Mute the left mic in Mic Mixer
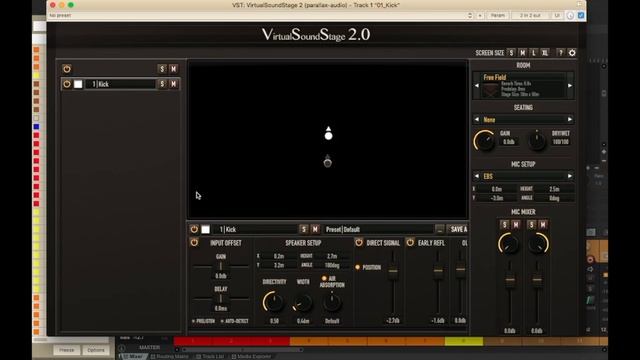This screenshot has width=640, height=360. coord(516,224)
